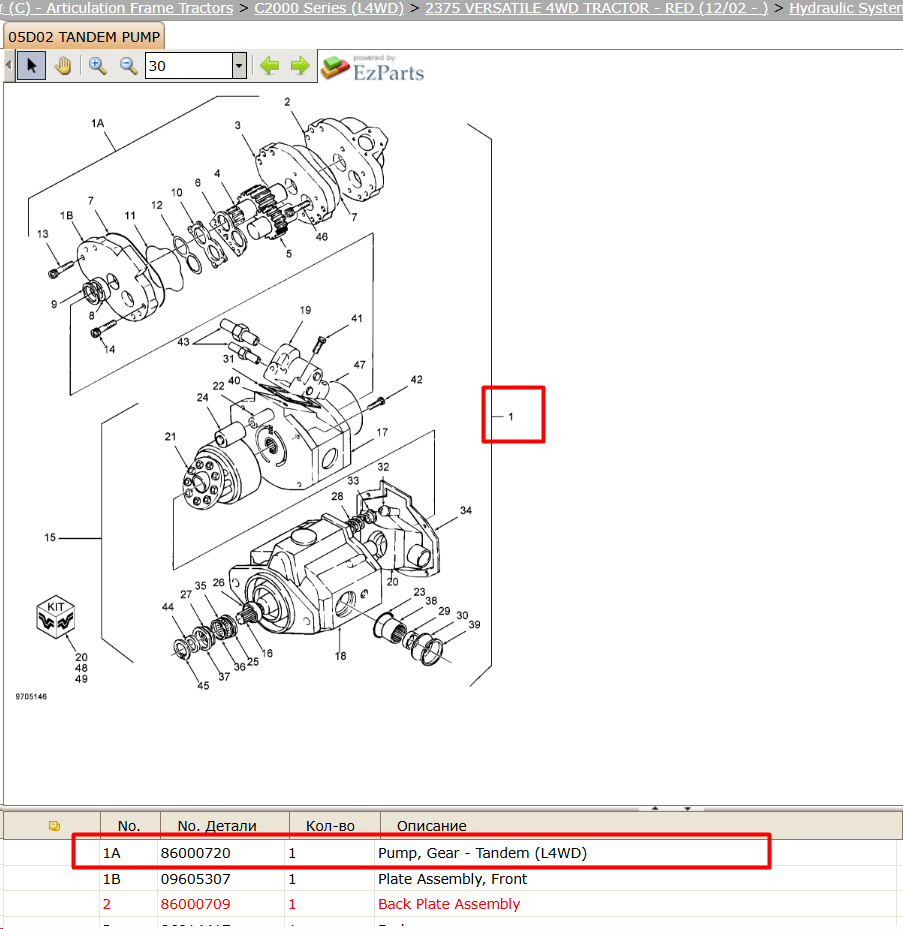Click the splitter down arrow above table

tap(687, 808)
